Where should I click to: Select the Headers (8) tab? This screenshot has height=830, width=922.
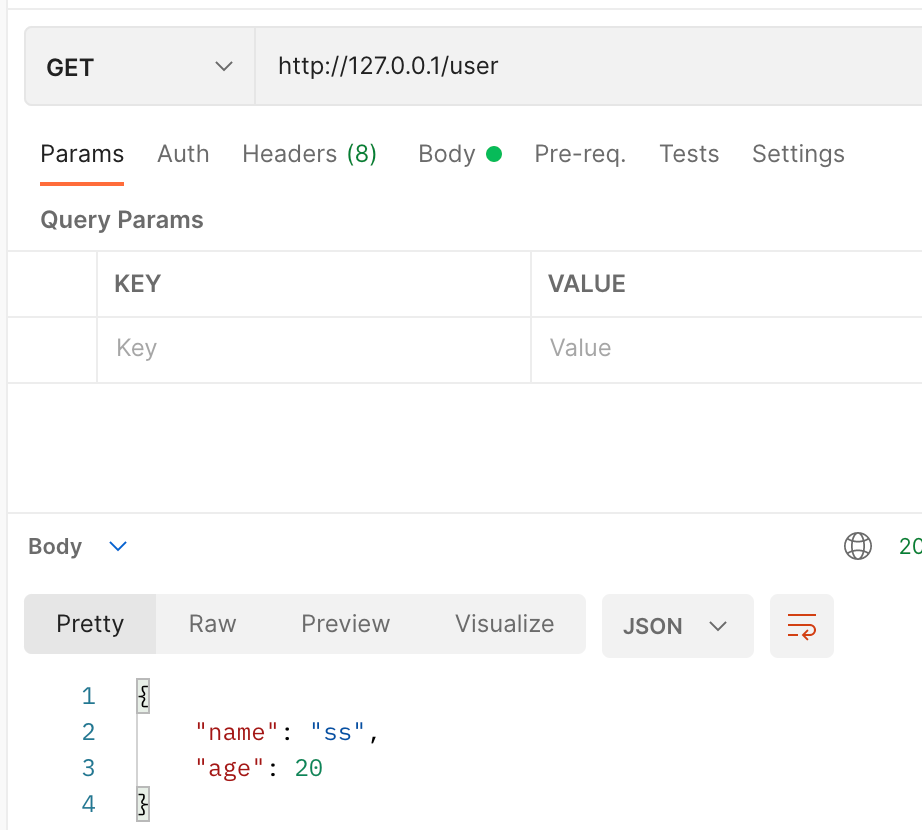[x=309, y=154]
